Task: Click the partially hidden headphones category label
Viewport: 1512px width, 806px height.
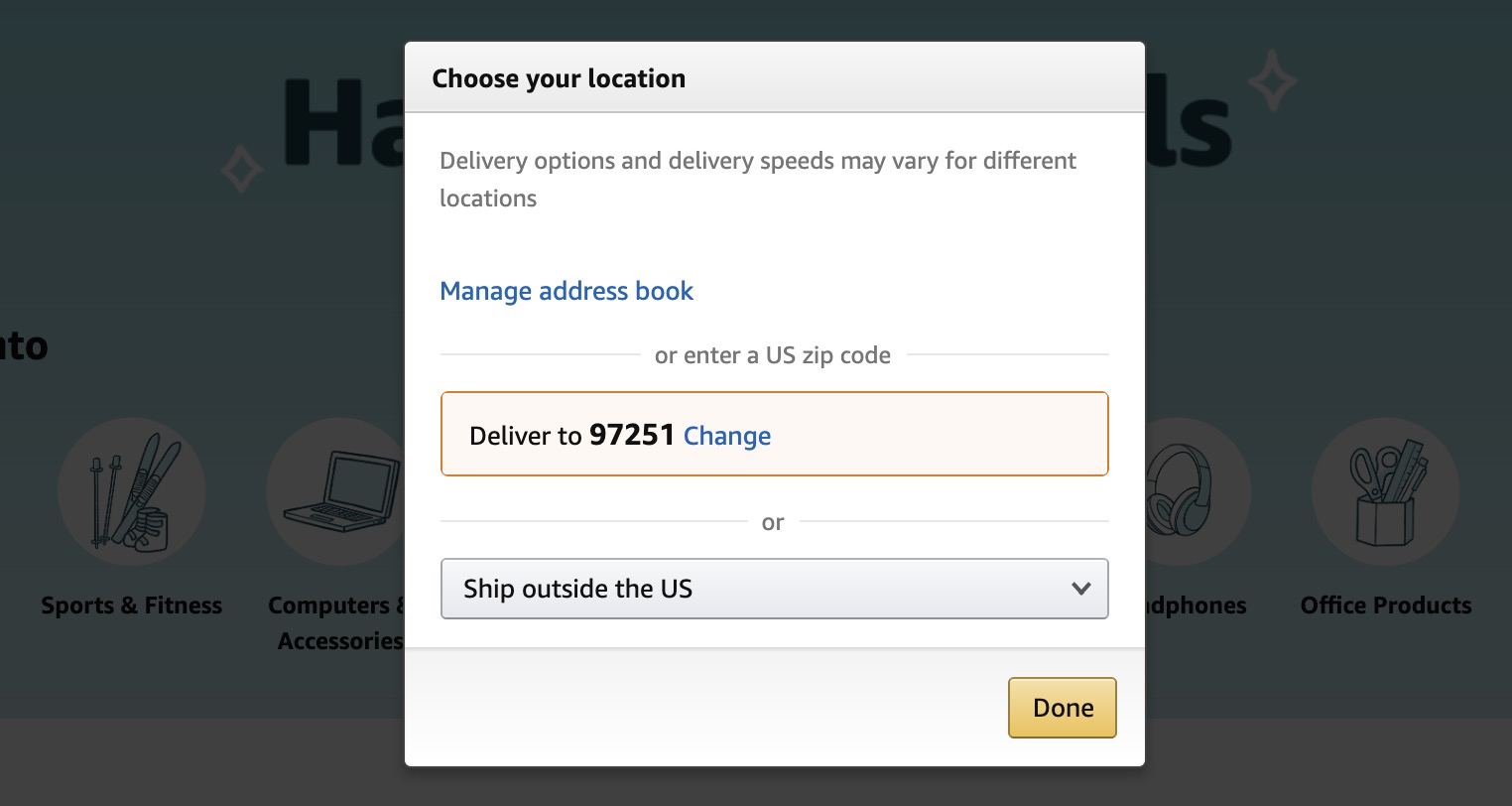Action: [x=1197, y=605]
